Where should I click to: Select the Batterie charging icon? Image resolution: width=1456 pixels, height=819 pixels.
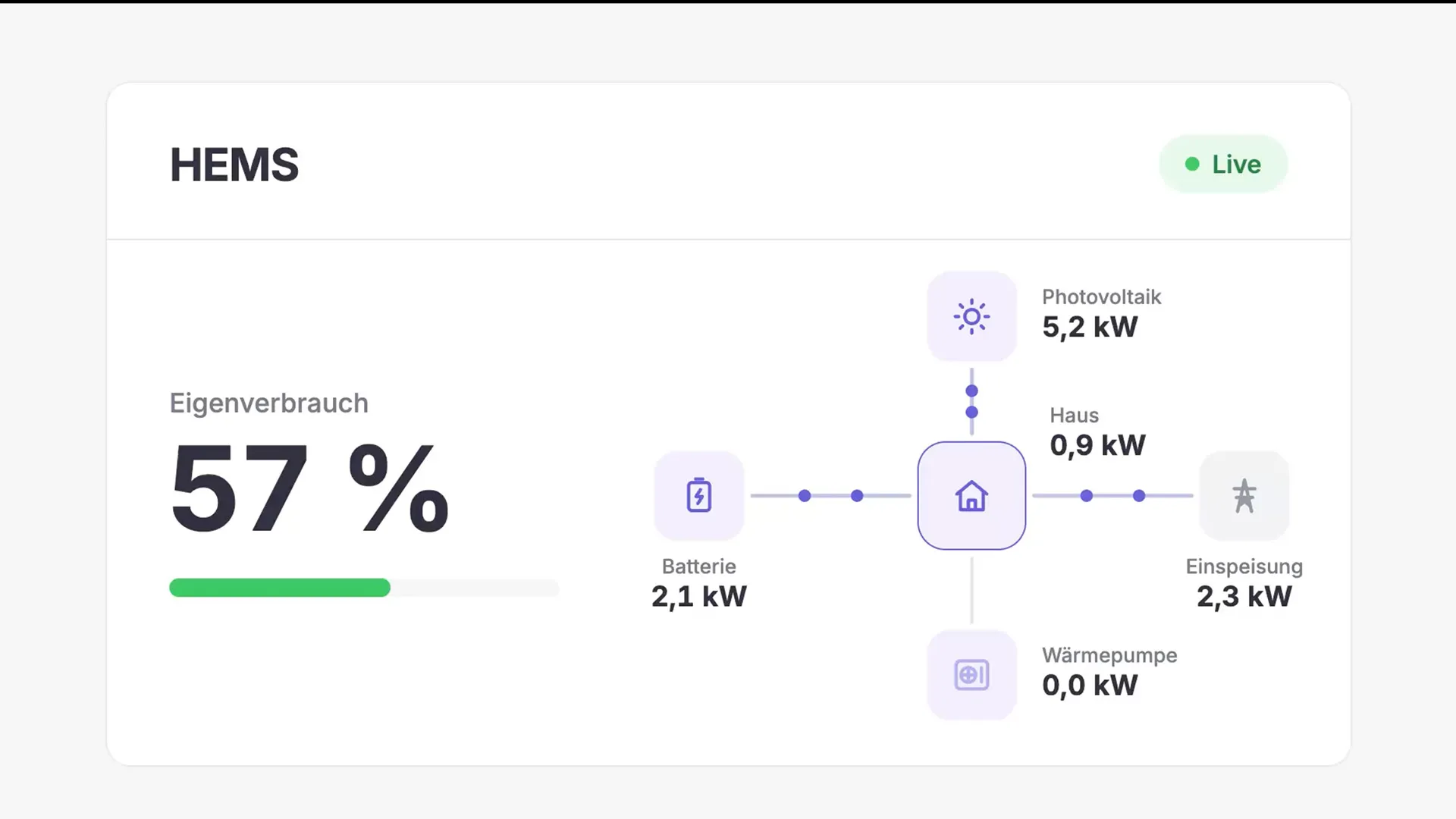pos(699,496)
